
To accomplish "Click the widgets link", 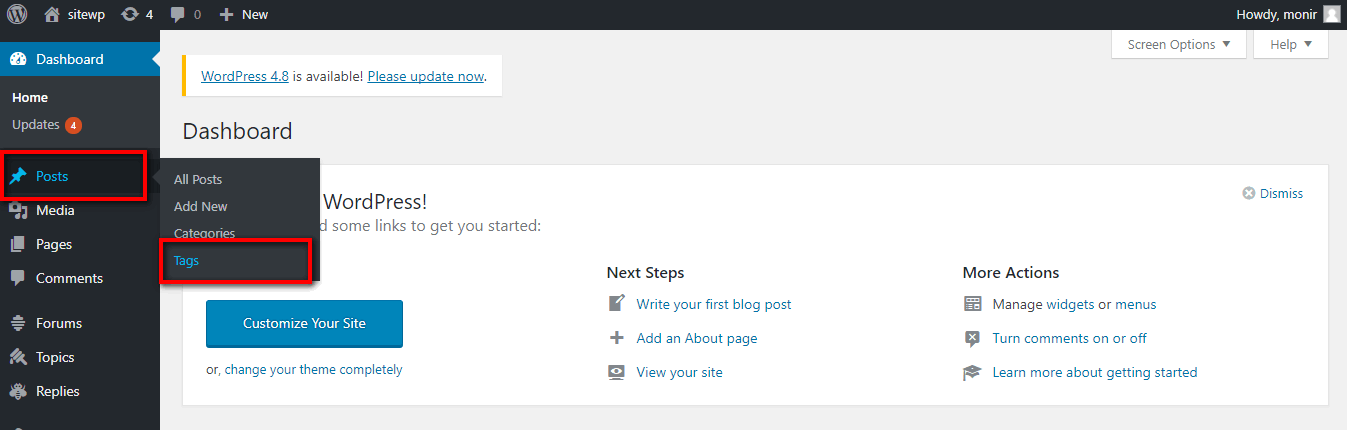I will tap(1070, 304).
